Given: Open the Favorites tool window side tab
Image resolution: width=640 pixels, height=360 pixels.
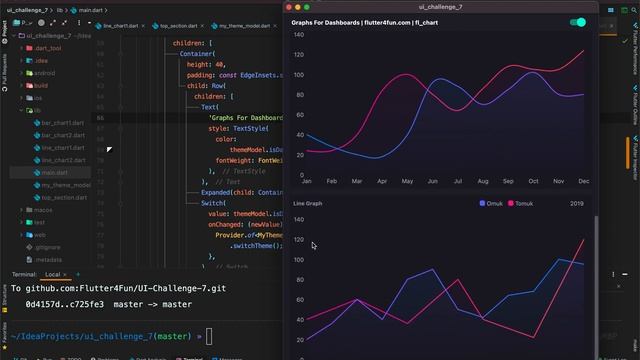Looking at the screenshot, I should tap(4, 336).
